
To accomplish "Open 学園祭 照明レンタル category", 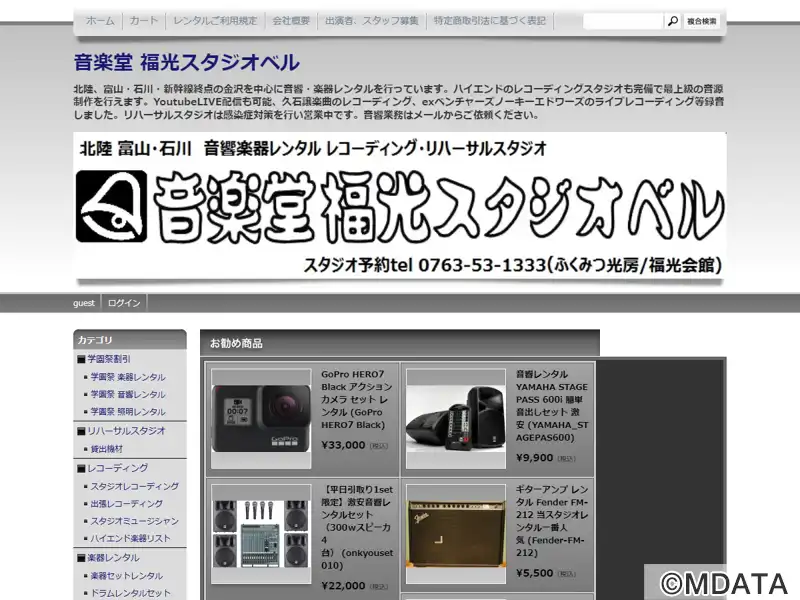I will point(128,412).
